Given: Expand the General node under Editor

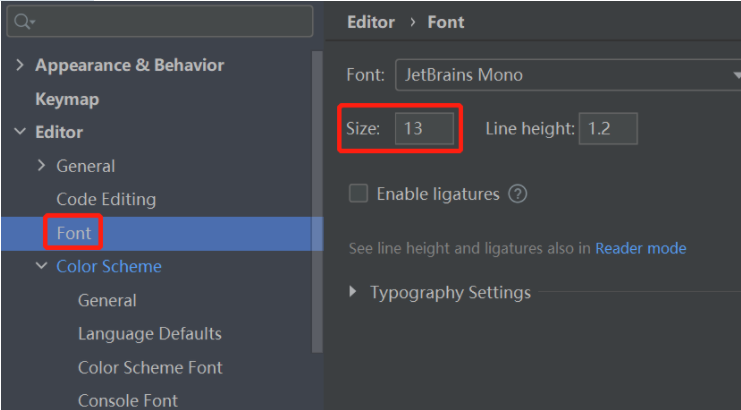Looking at the screenshot, I should (42, 166).
